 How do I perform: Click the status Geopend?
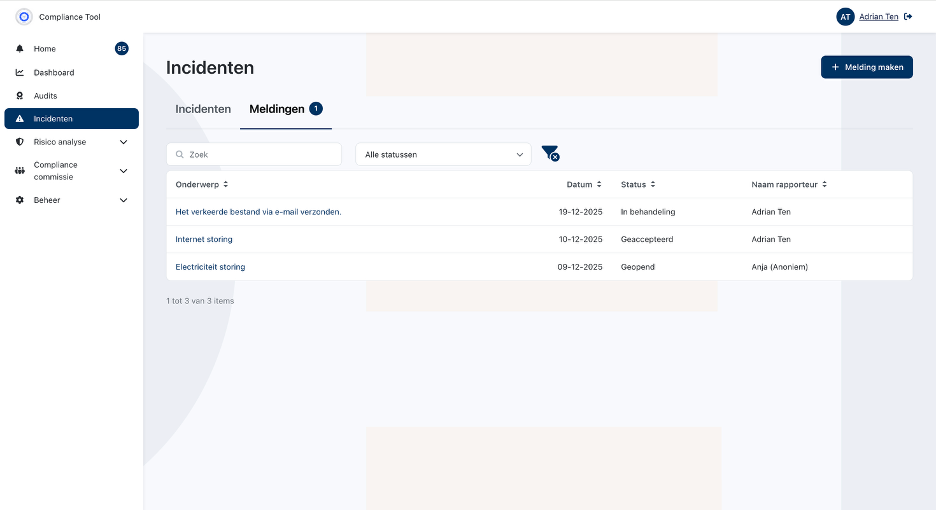[638, 267]
